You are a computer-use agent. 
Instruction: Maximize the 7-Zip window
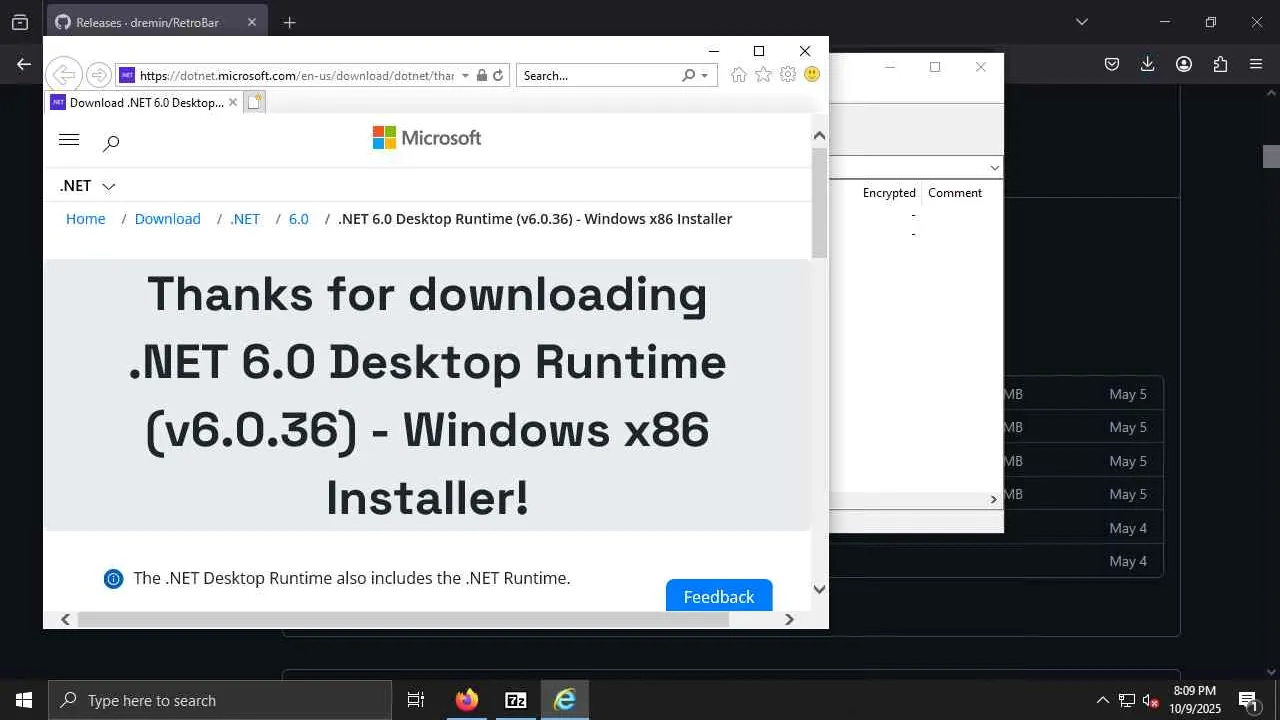(x=935, y=67)
